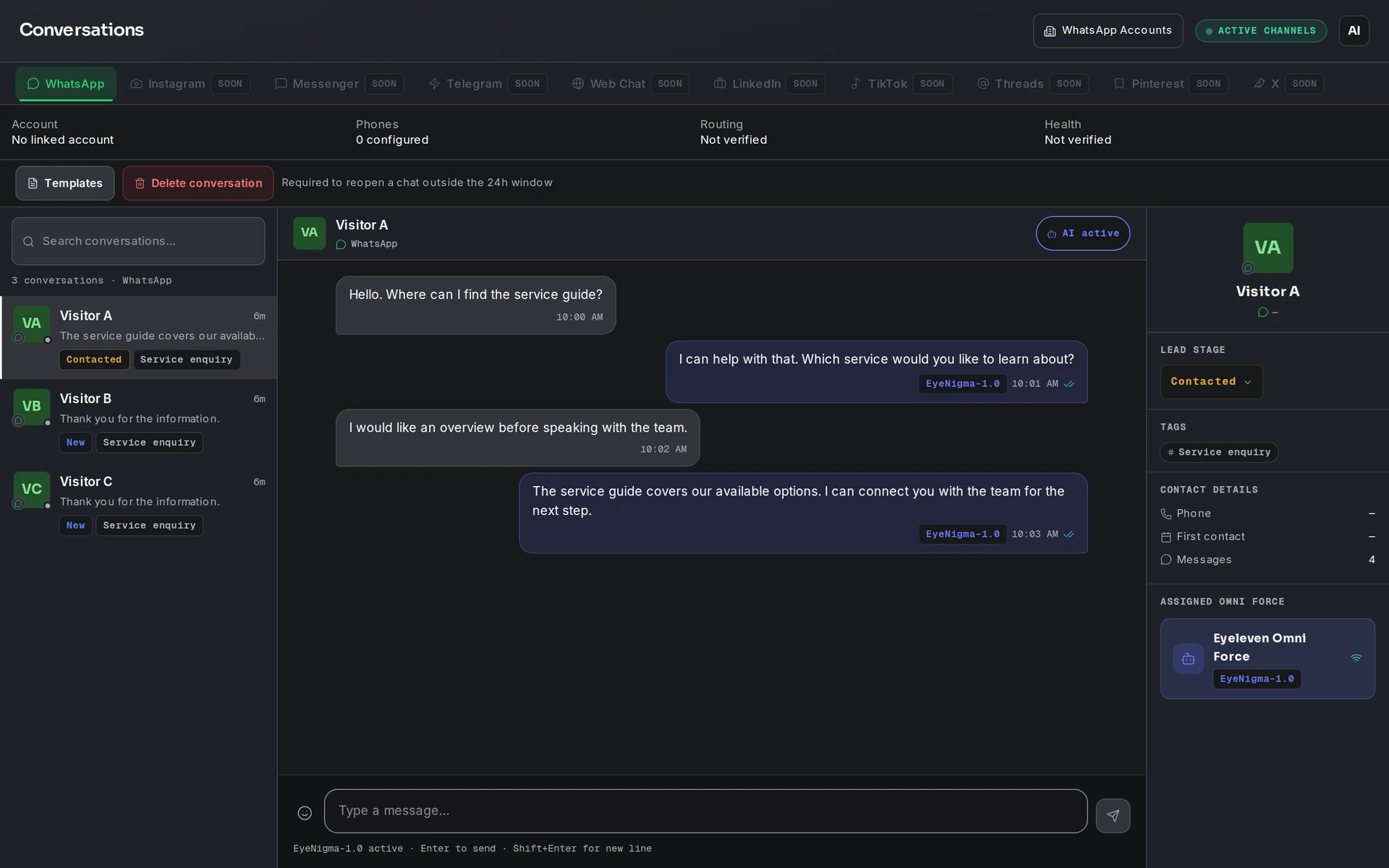Open the Web Chat tab
Screen dimensions: 1389x868
pyautogui.click(x=630, y=84)
